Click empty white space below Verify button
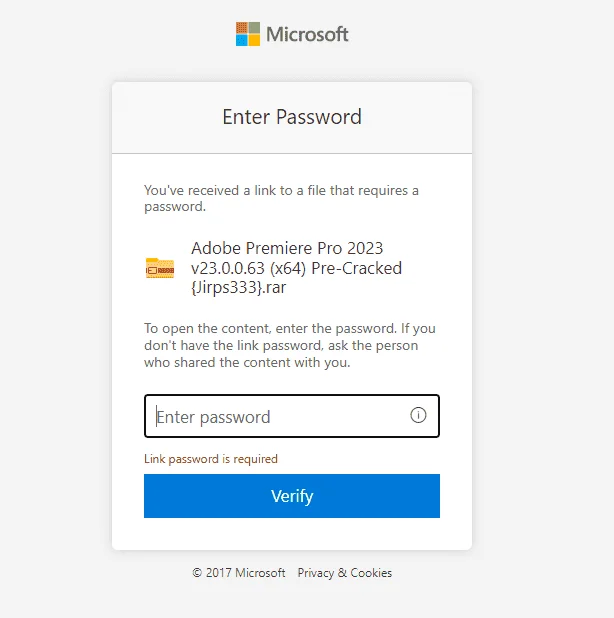Viewport: 614px width, 618px height. 292,534
